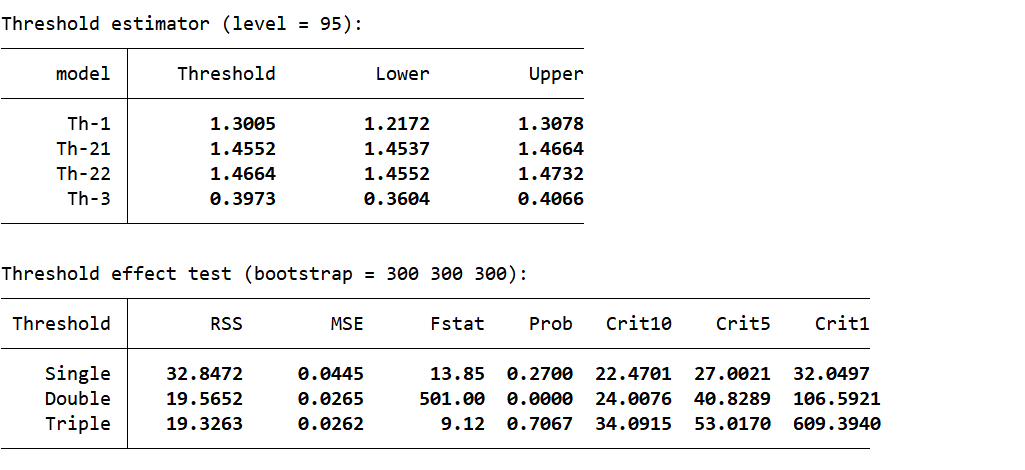Click the 'Lower' column header

(x=403, y=74)
